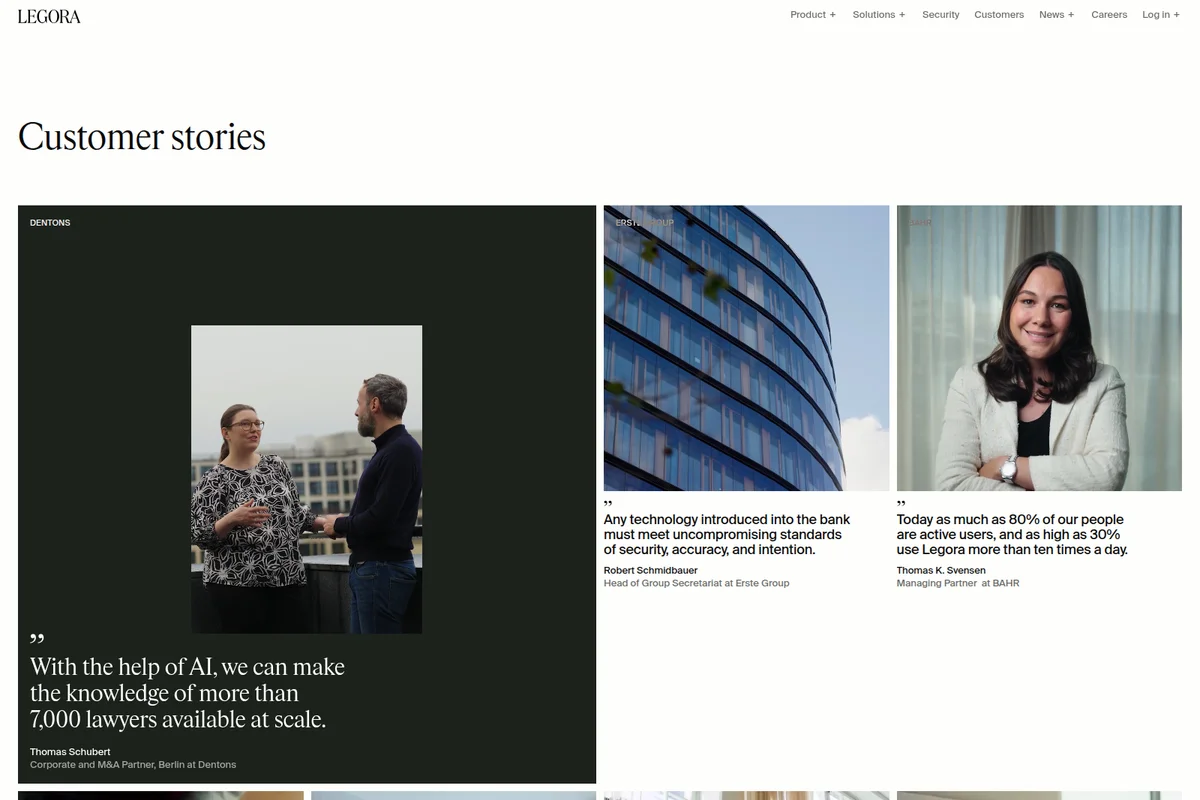This screenshot has width=1200, height=800.
Task: Click the BAHR label on the portrait card
Action: click(918, 222)
